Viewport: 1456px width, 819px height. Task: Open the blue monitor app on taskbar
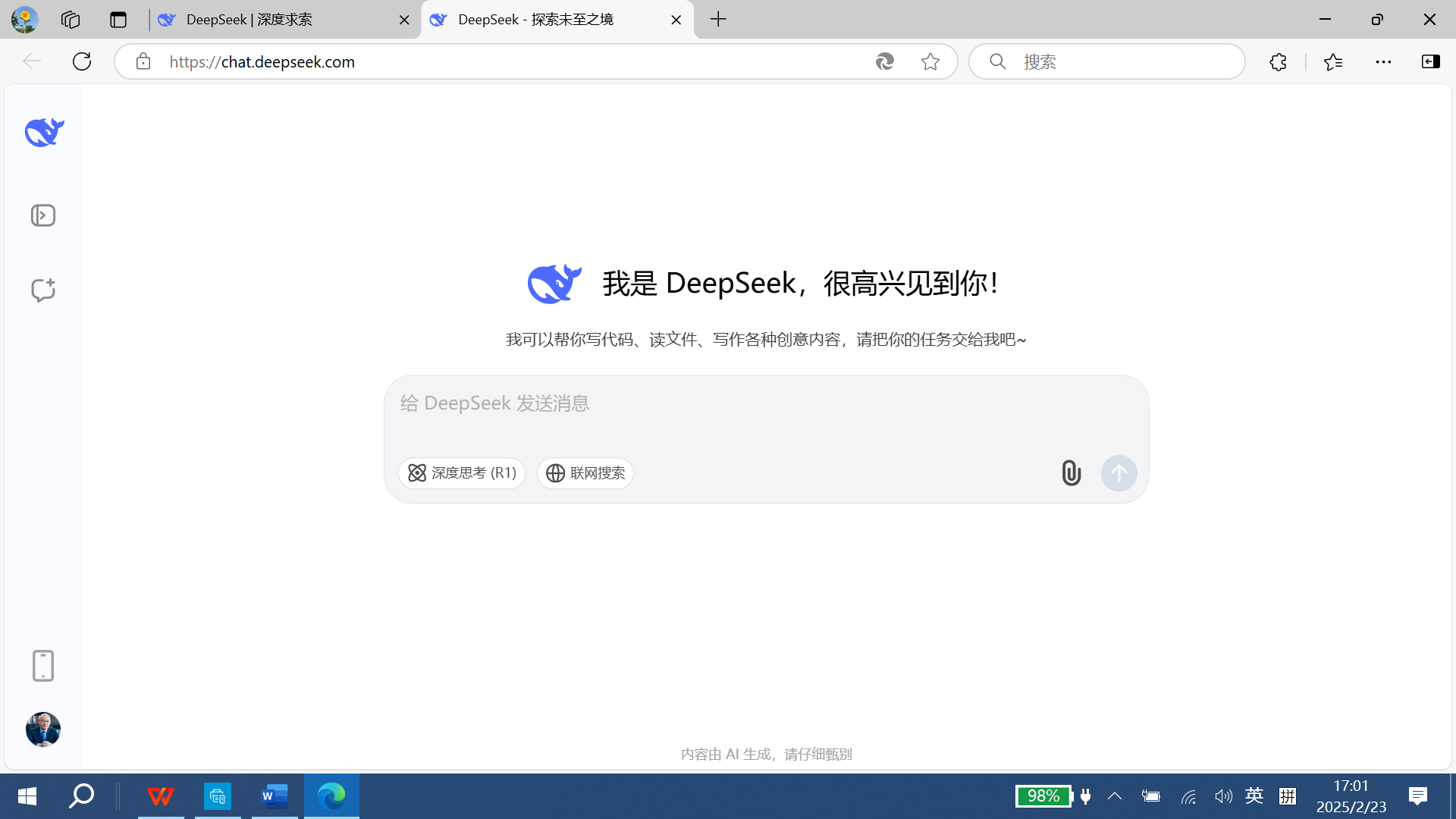tap(218, 796)
